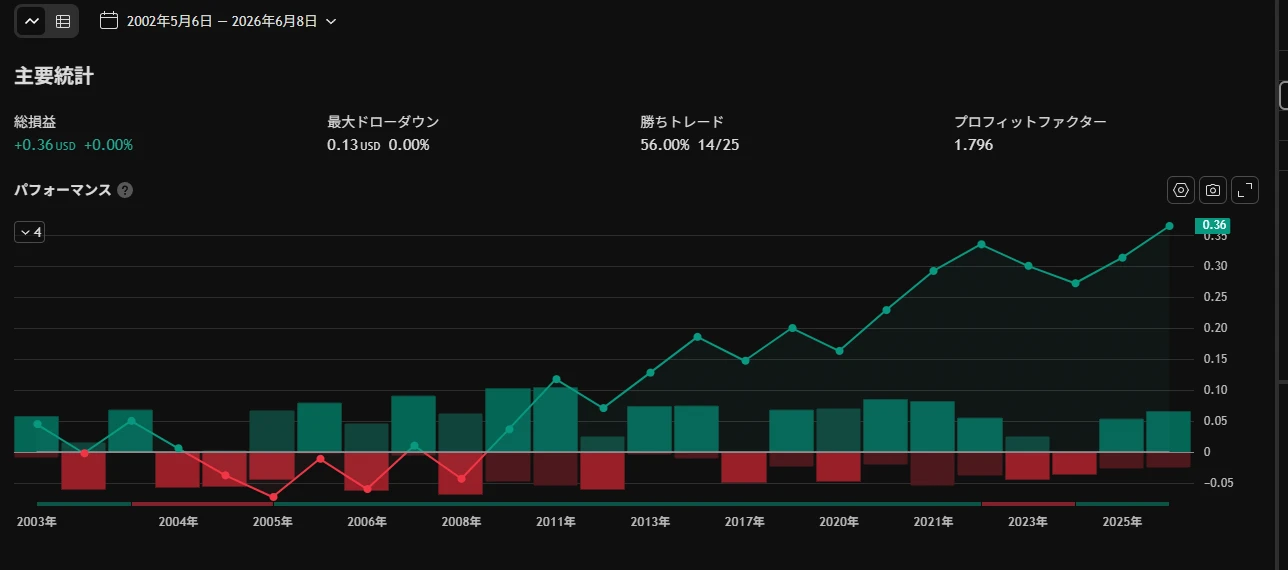Switch to chart view icon
Screen dimensions: 1288x570
(x=32, y=21)
